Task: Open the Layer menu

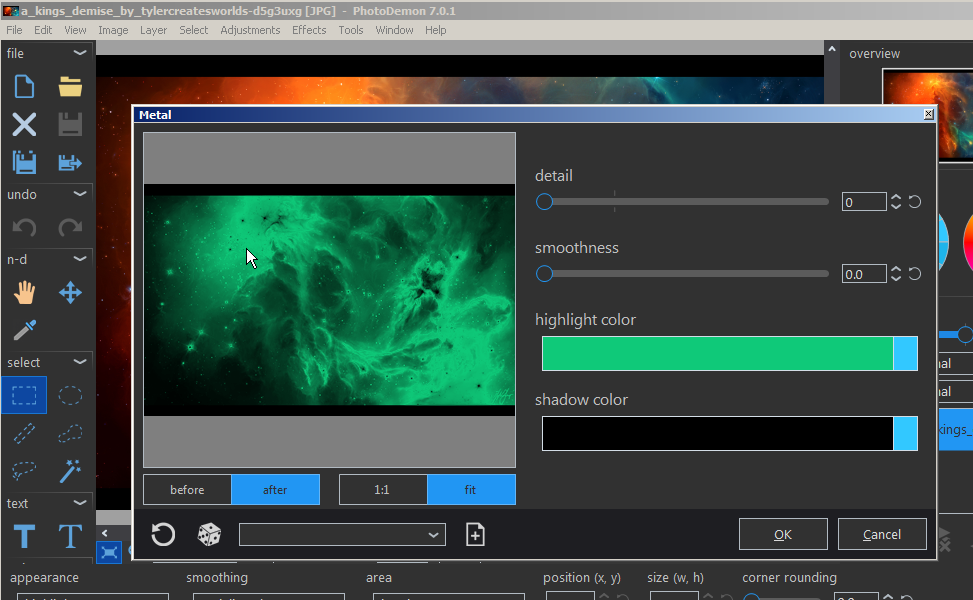Action: [x=153, y=30]
